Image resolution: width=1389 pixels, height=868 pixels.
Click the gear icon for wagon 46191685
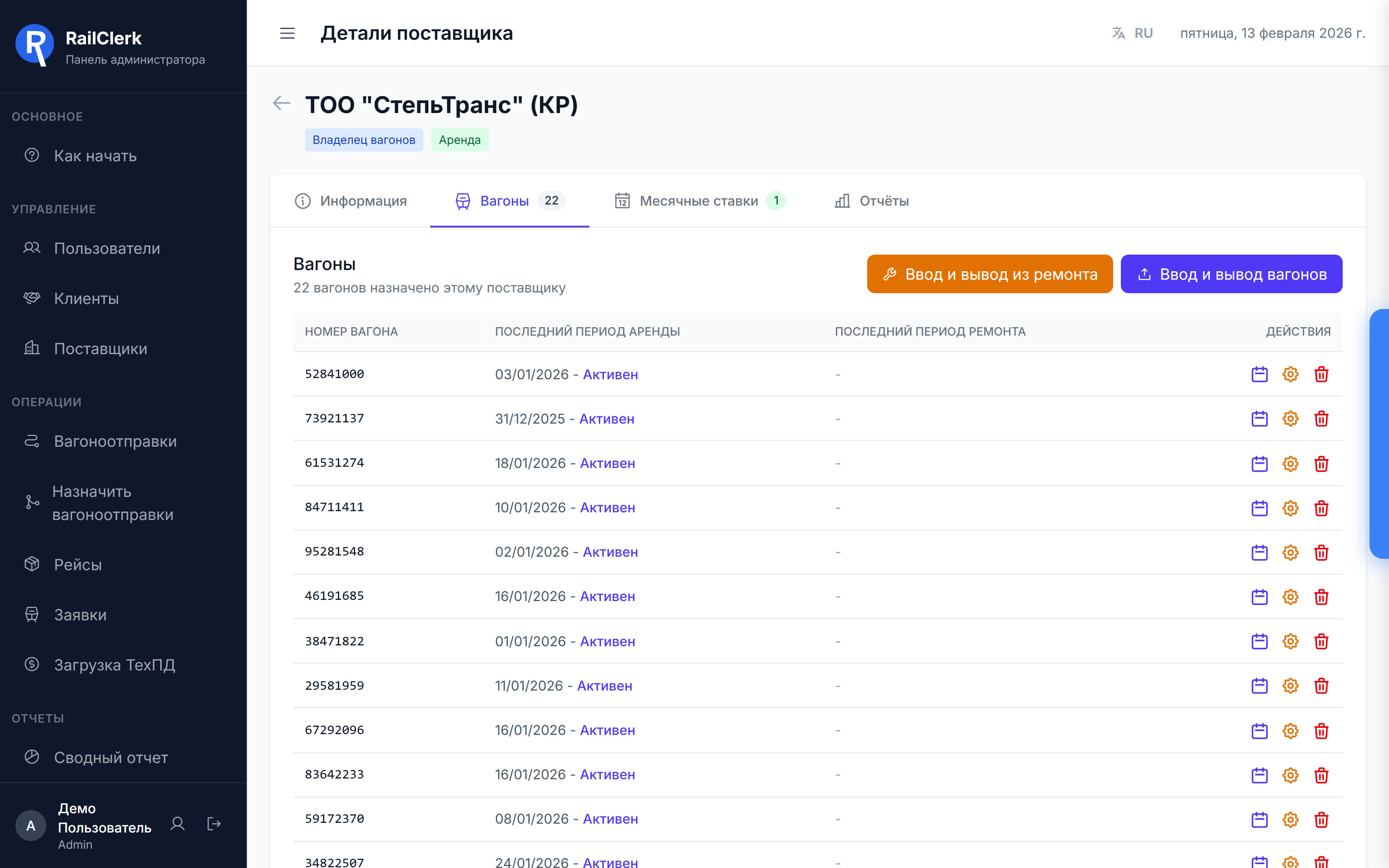[x=1290, y=596]
